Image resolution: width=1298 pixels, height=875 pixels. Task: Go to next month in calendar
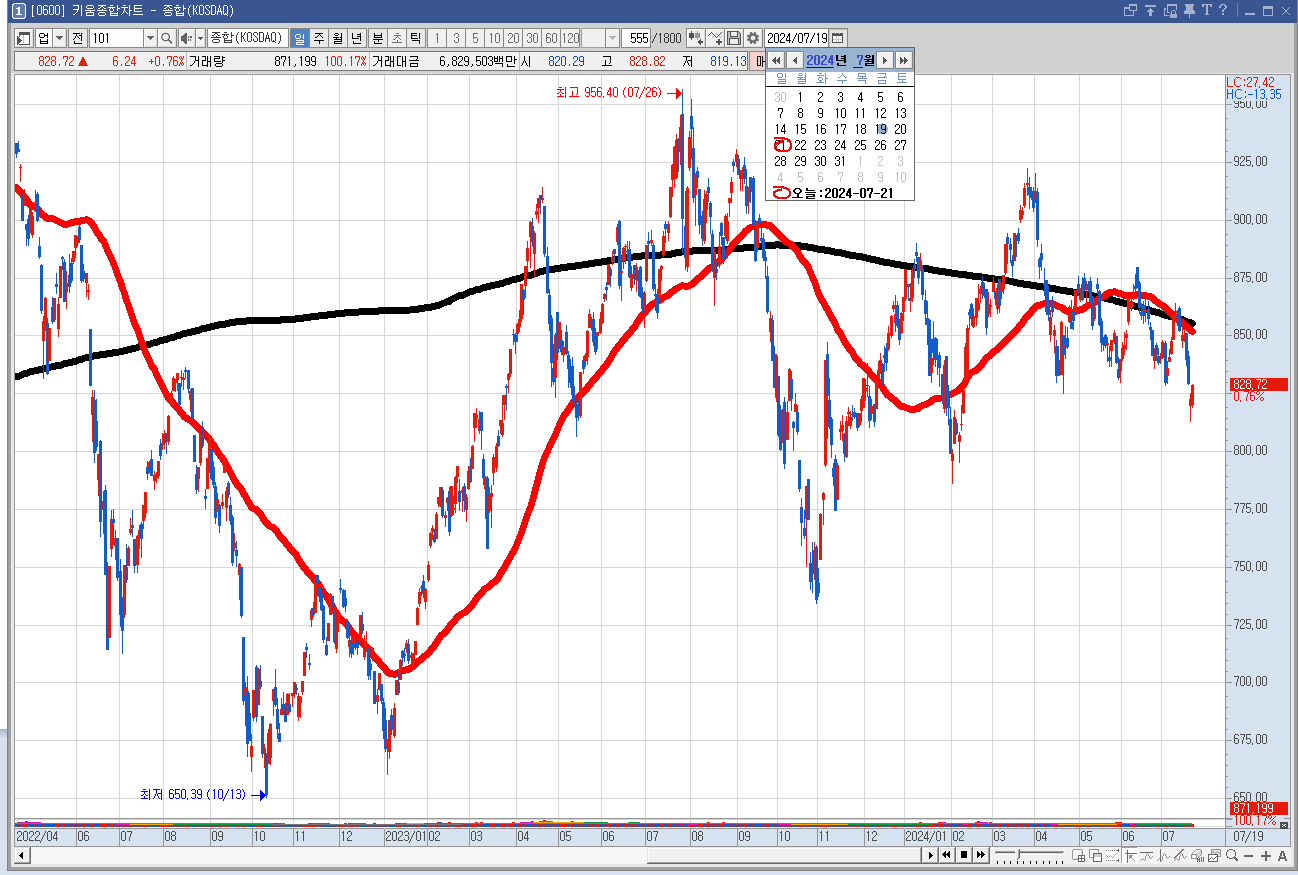884,61
